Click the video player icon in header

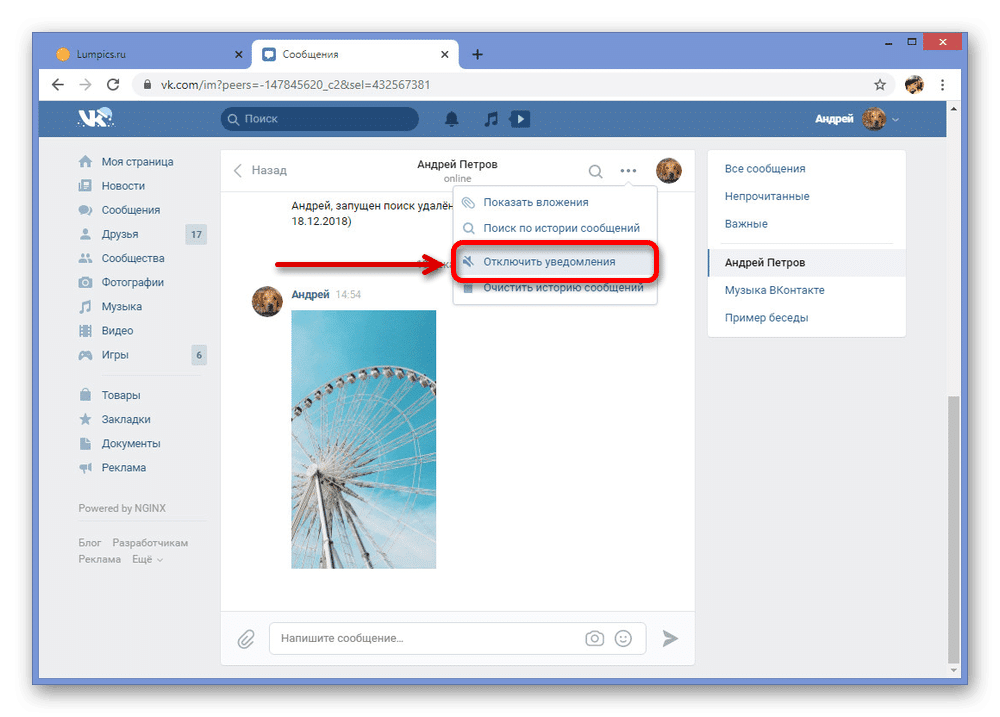(519, 119)
